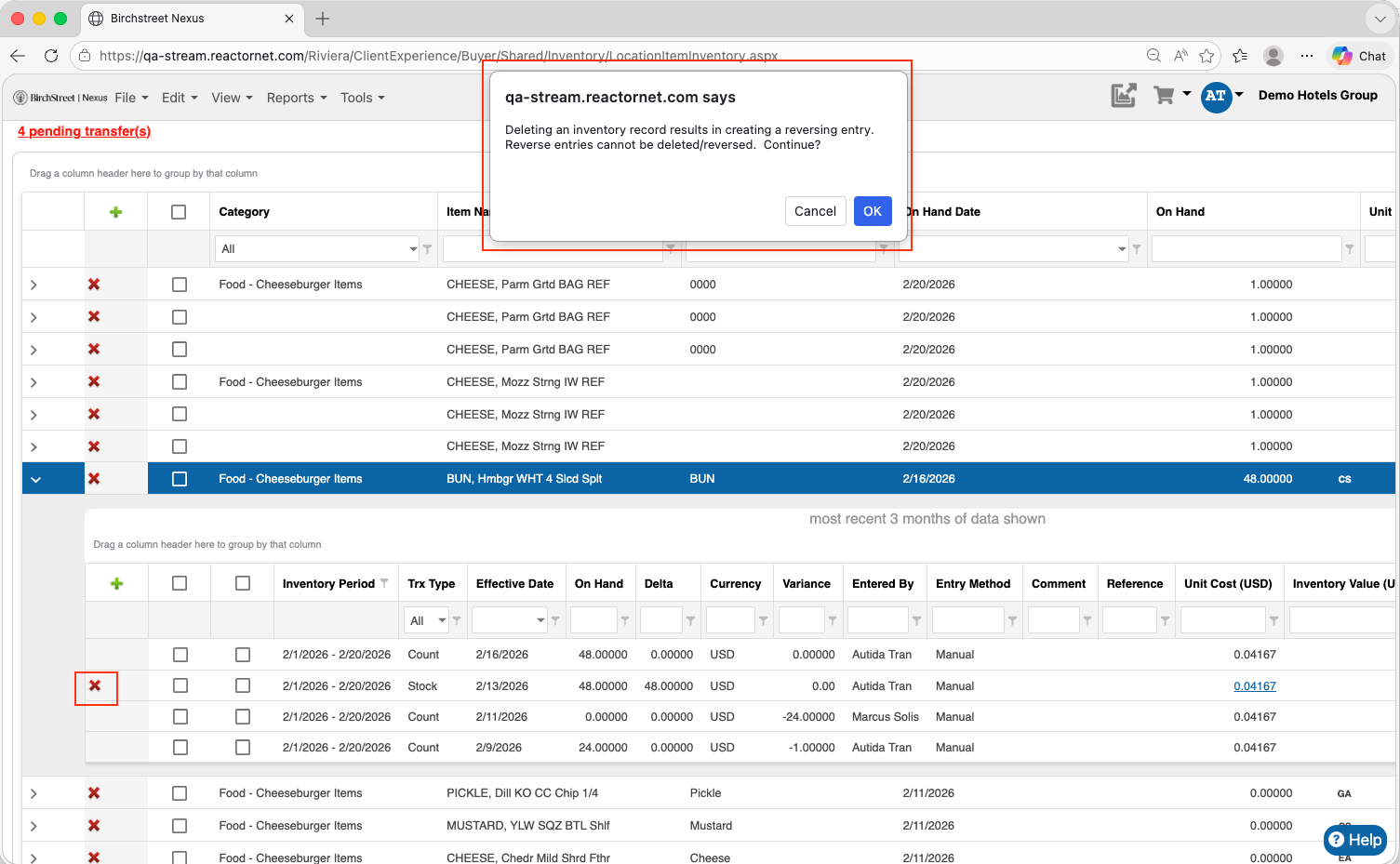Open the File menu

click(x=131, y=98)
